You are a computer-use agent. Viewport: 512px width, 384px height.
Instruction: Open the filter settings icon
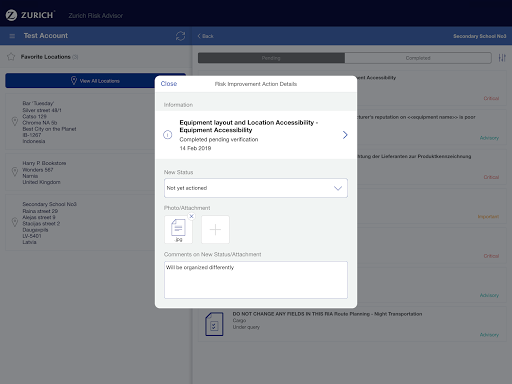(x=502, y=58)
